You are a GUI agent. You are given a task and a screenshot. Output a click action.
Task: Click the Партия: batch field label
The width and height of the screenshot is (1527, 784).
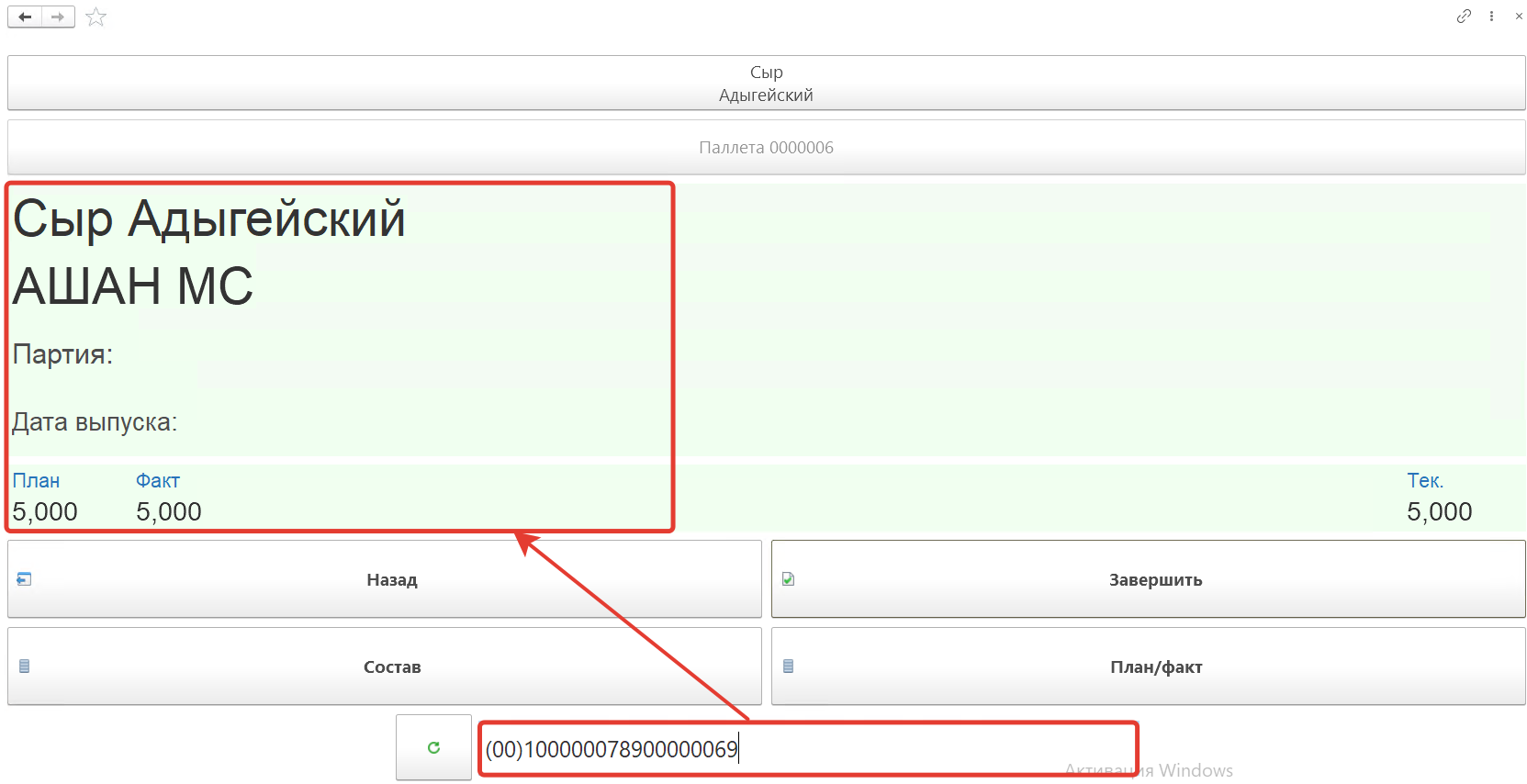point(62,354)
